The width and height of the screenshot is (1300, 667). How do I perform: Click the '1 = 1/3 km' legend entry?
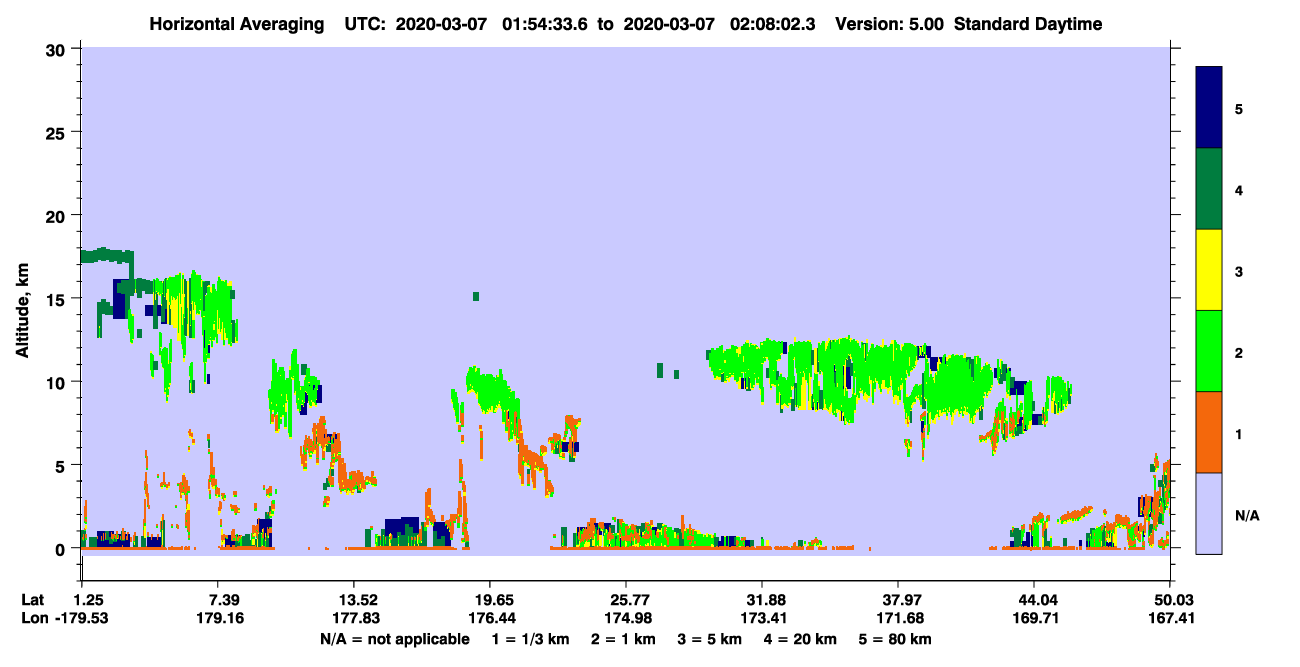point(530,639)
